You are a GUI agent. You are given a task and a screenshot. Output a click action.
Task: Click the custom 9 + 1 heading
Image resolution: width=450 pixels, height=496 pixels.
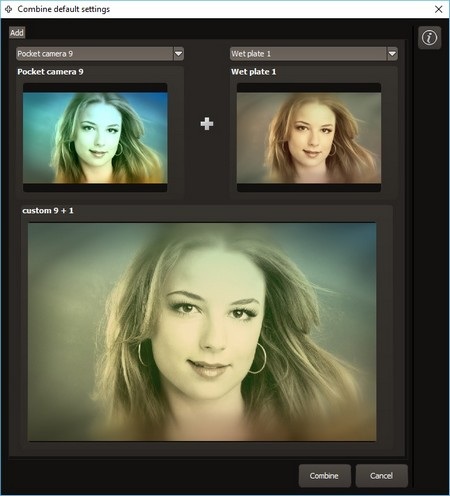[48, 211]
